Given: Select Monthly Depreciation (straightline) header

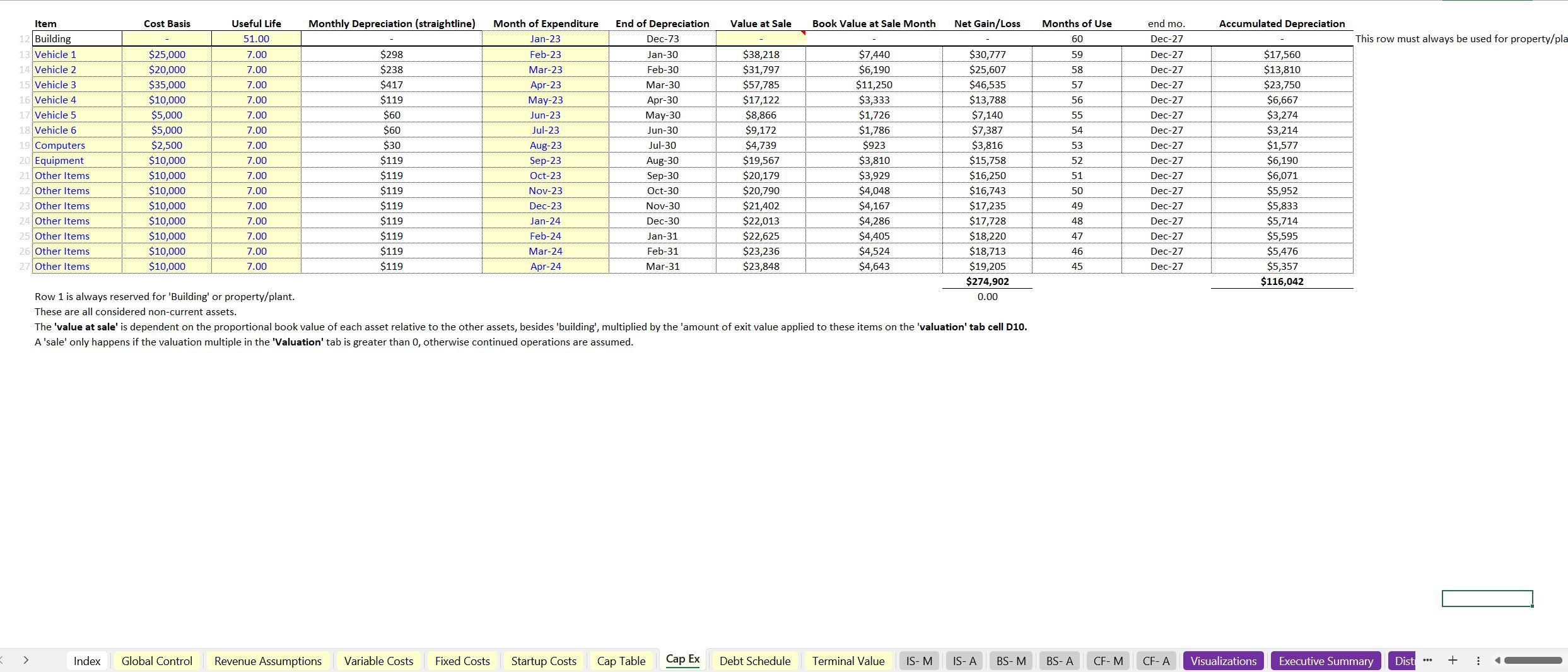Looking at the screenshot, I should click(392, 23).
